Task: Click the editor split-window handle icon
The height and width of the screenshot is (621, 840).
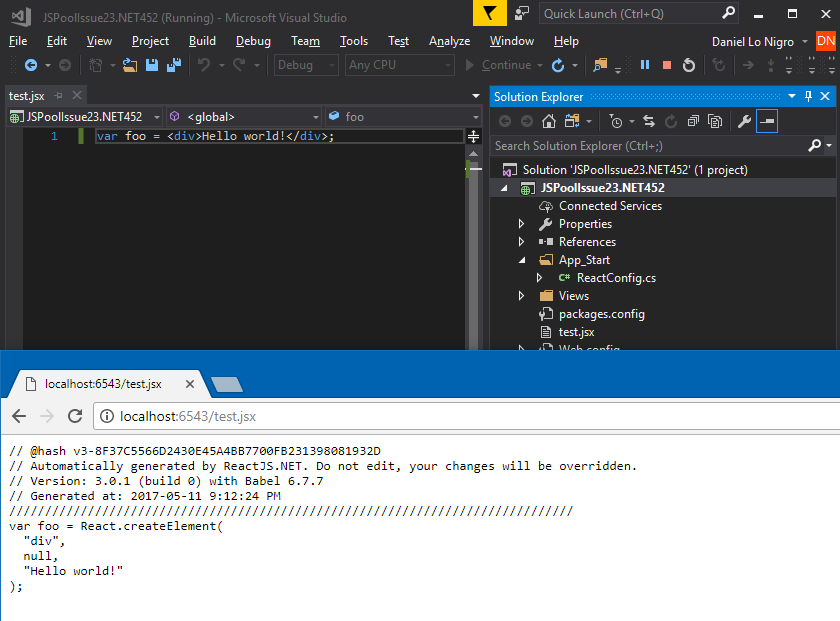Action: (x=474, y=136)
